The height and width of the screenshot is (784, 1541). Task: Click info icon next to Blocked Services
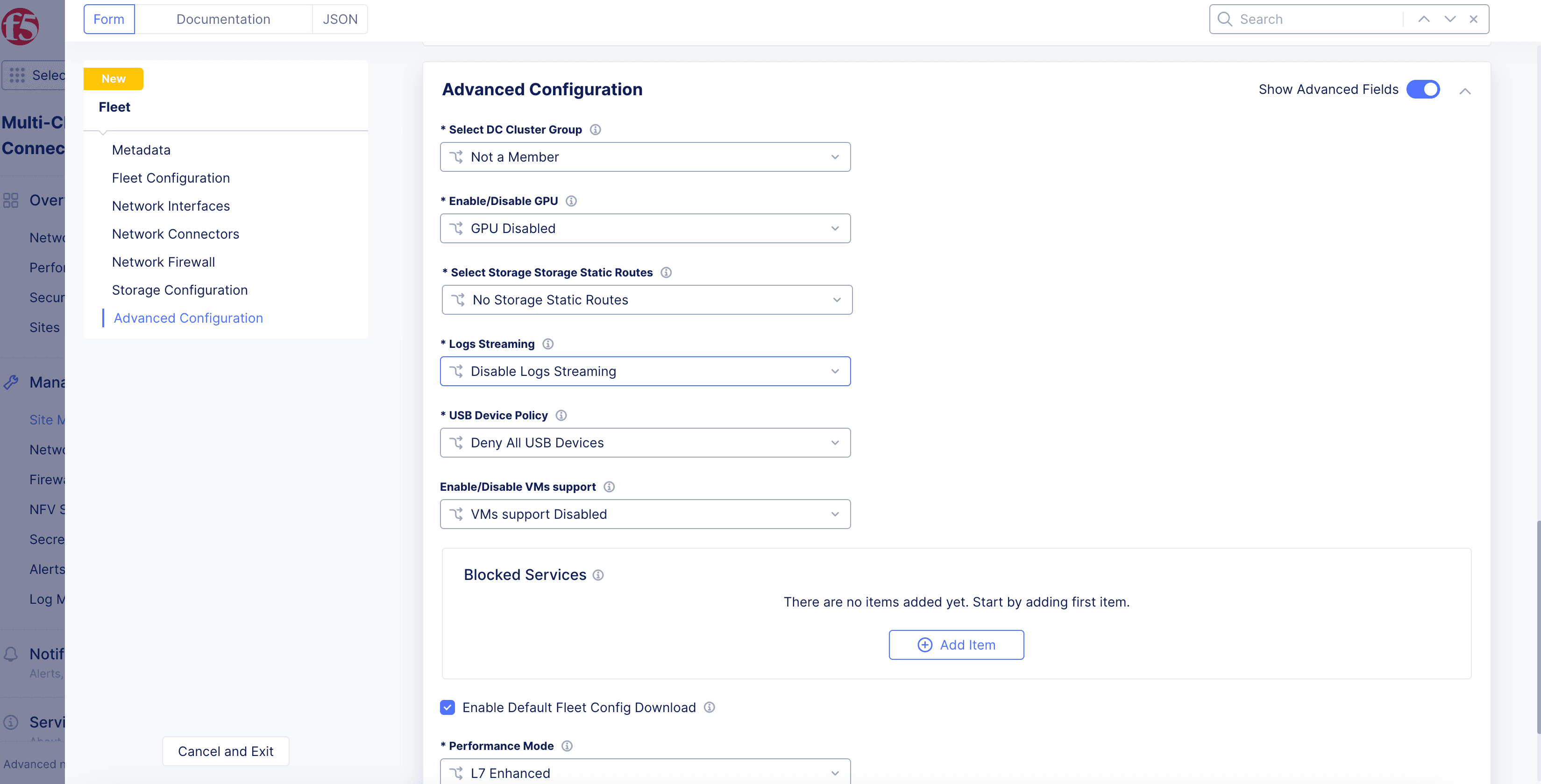click(598, 575)
